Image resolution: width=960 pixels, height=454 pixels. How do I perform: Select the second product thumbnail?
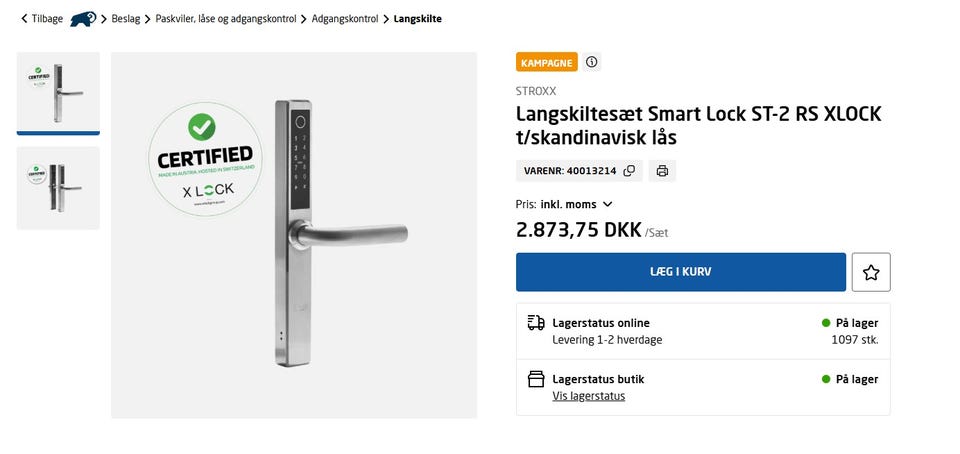58,188
